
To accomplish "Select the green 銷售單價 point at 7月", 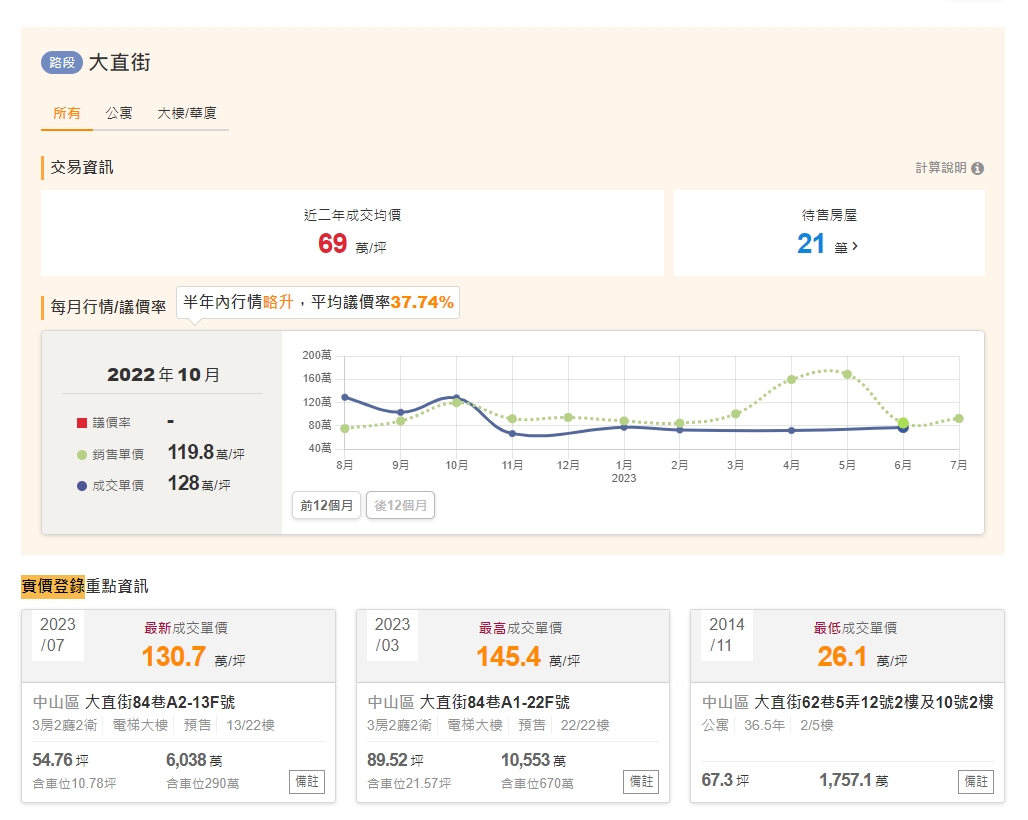I will click(x=959, y=418).
